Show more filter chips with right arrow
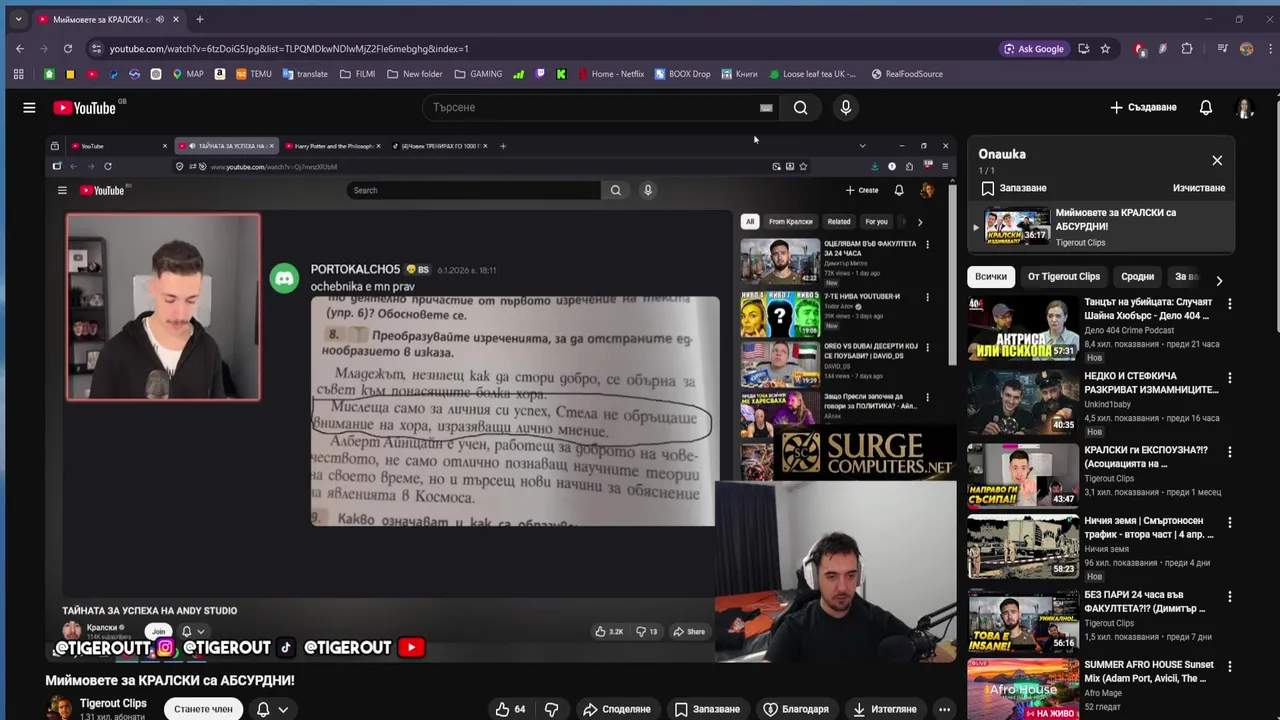 (1219, 281)
